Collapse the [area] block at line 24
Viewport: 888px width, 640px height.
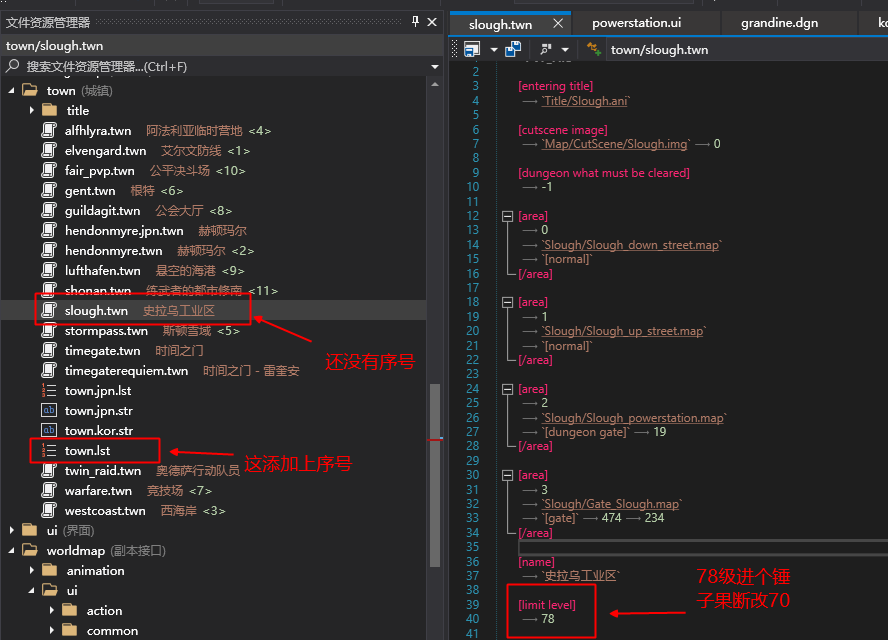507,389
